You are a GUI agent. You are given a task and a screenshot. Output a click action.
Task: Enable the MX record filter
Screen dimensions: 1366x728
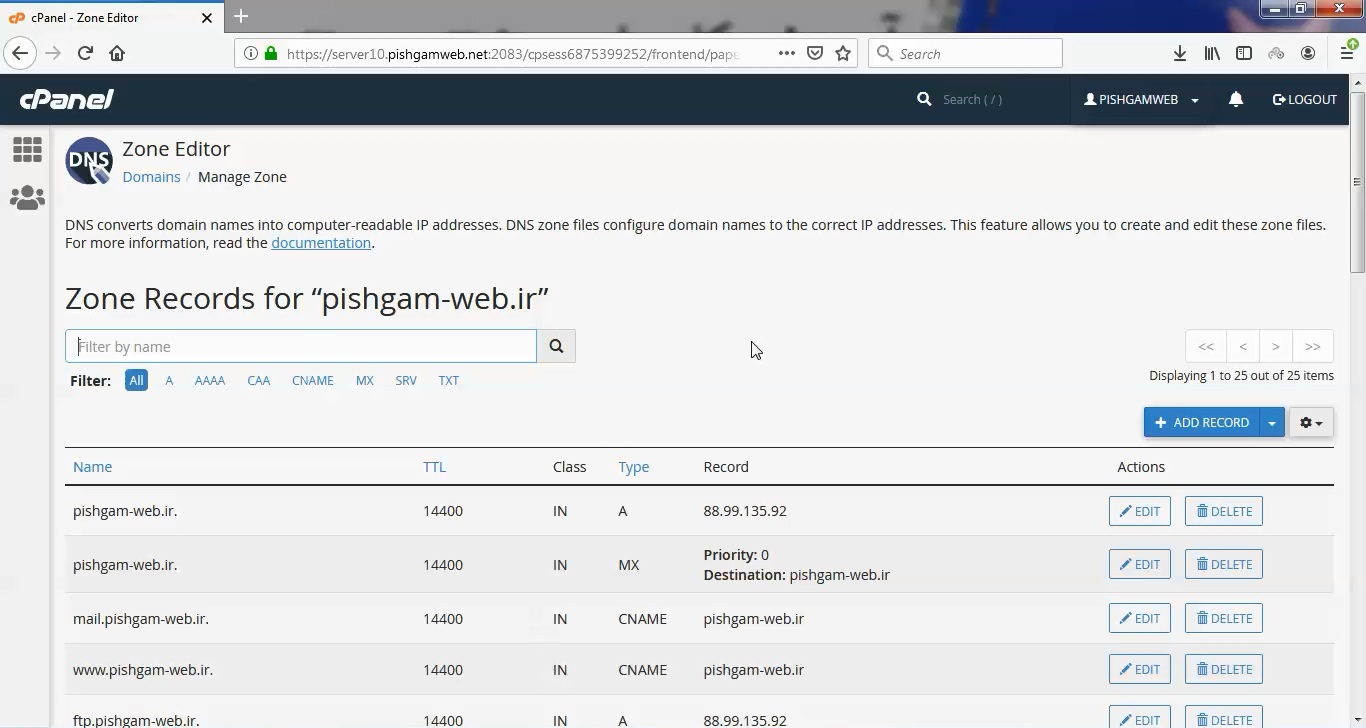[x=364, y=380]
